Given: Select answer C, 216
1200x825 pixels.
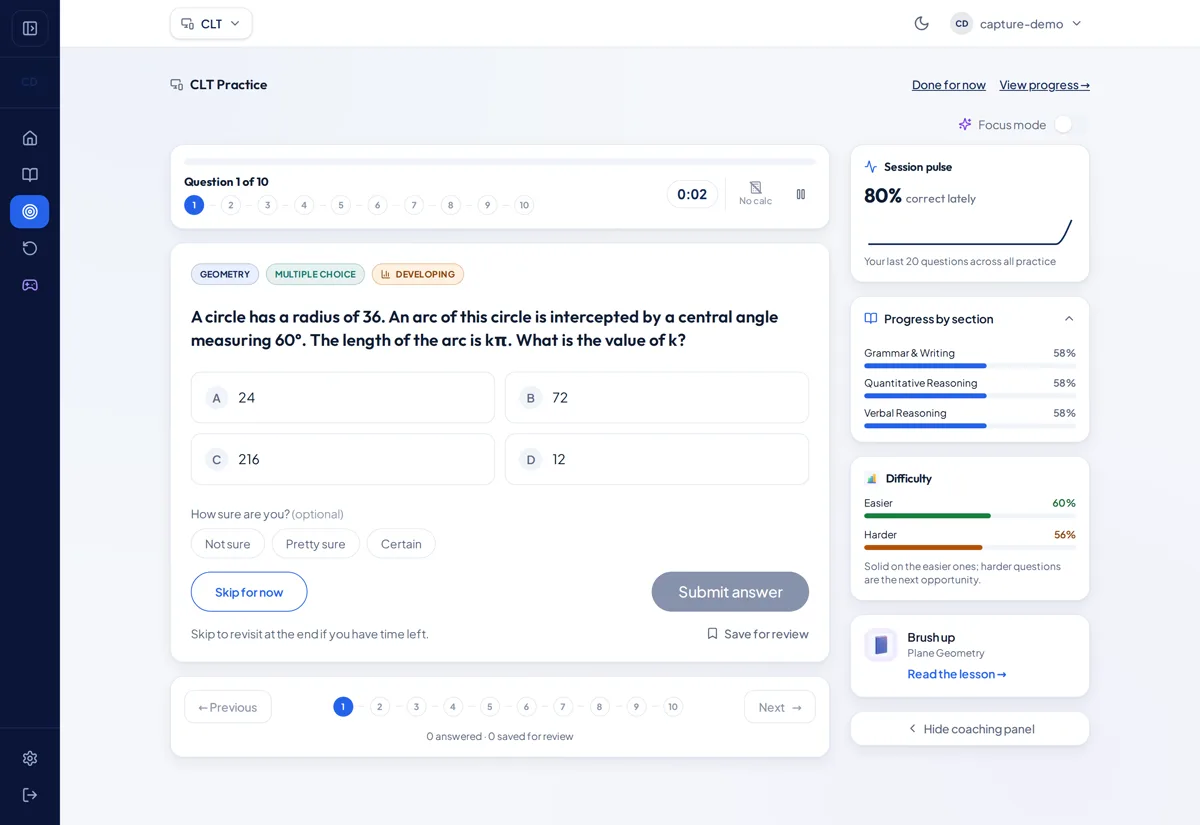Looking at the screenshot, I should (343, 459).
